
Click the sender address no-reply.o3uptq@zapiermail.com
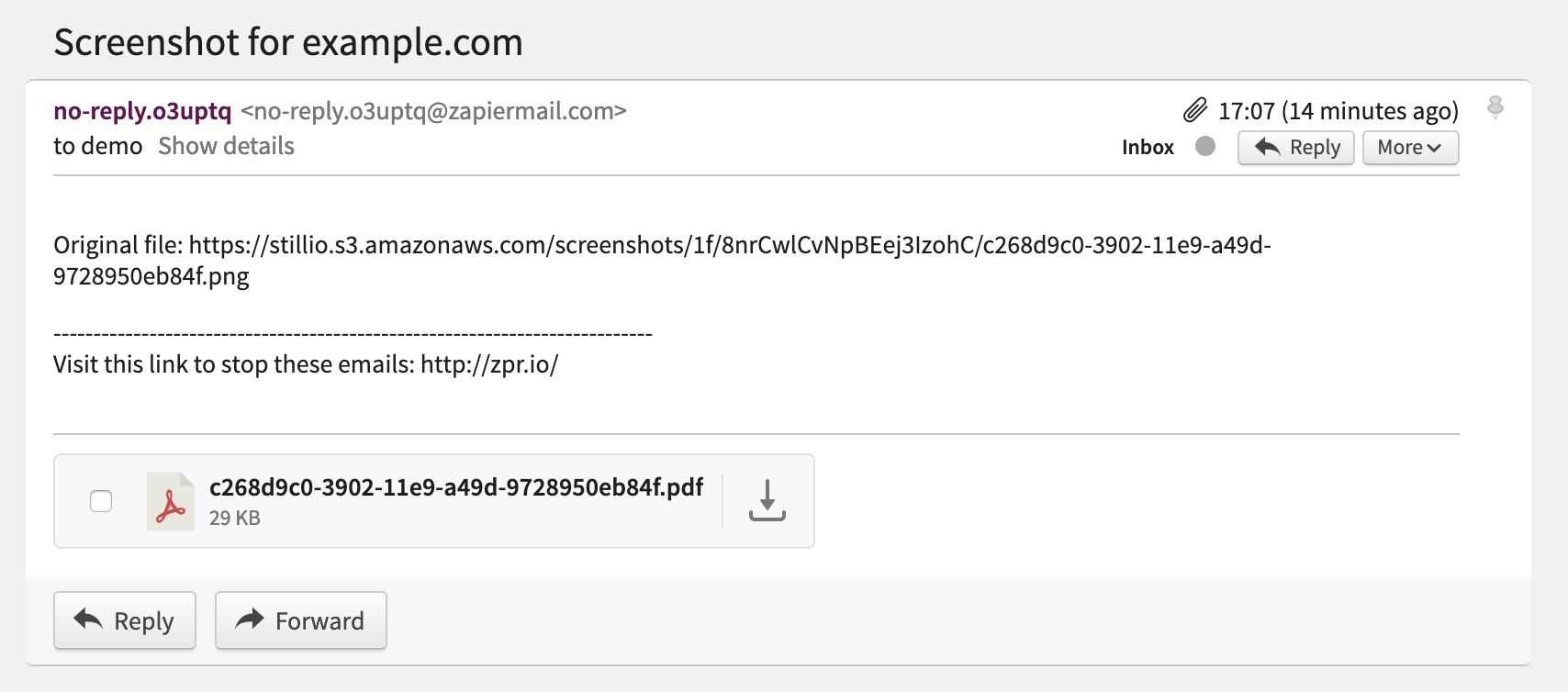pos(433,111)
